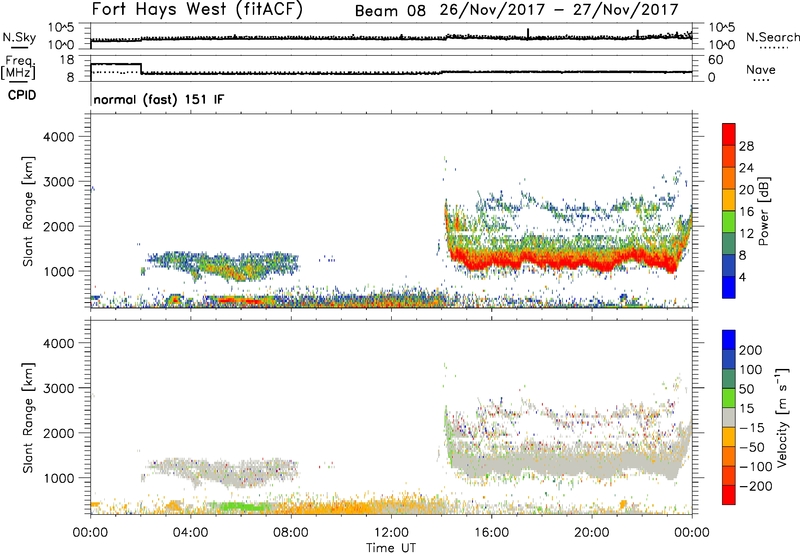Click the 'Nave' legend label
This screenshot has width=800, height=554.
coord(761,70)
